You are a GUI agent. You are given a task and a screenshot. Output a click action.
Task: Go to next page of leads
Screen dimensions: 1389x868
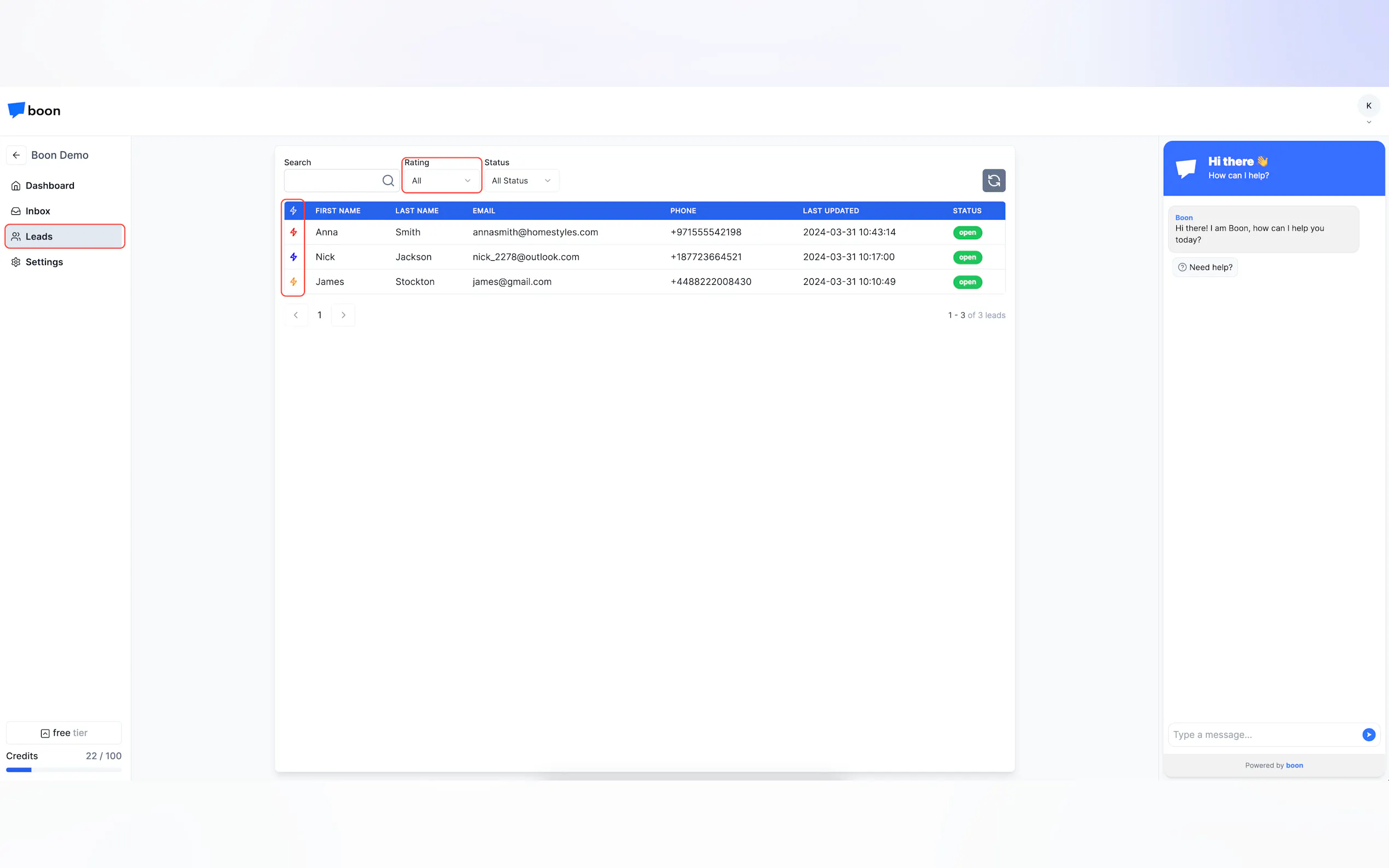pyautogui.click(x=343, y=315)
